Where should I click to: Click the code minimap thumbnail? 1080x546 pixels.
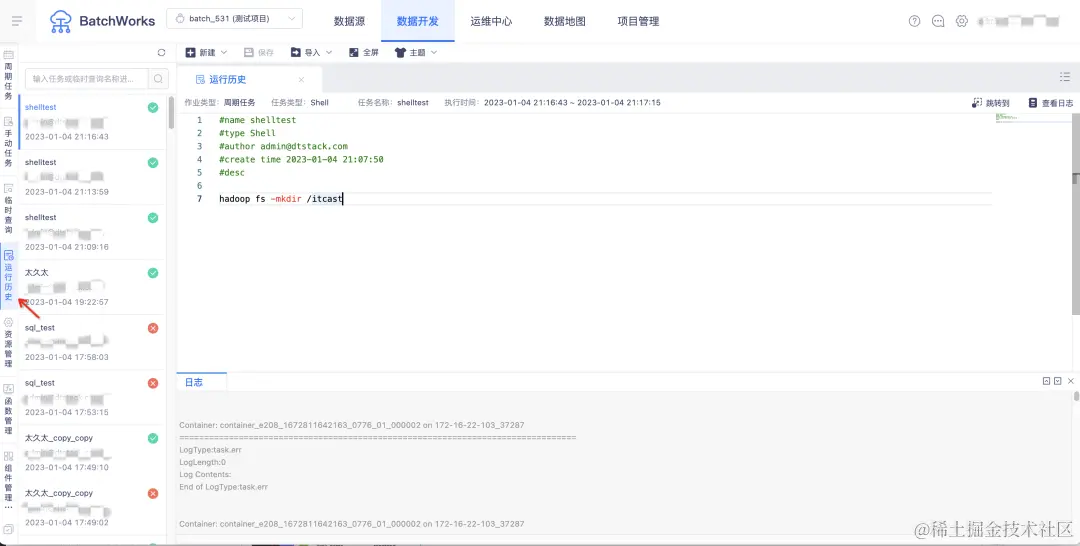pyautogui.click(x=1007, y=118)
